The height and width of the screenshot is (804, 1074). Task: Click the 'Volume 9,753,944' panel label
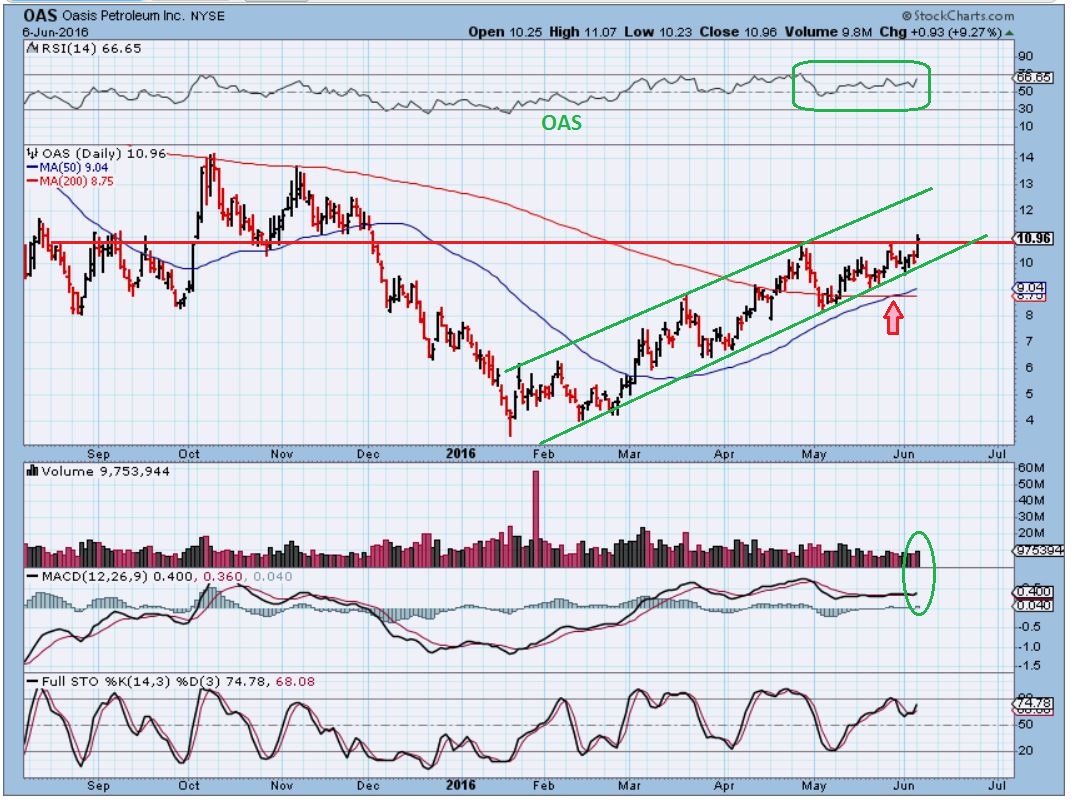[x=105, y=471]
